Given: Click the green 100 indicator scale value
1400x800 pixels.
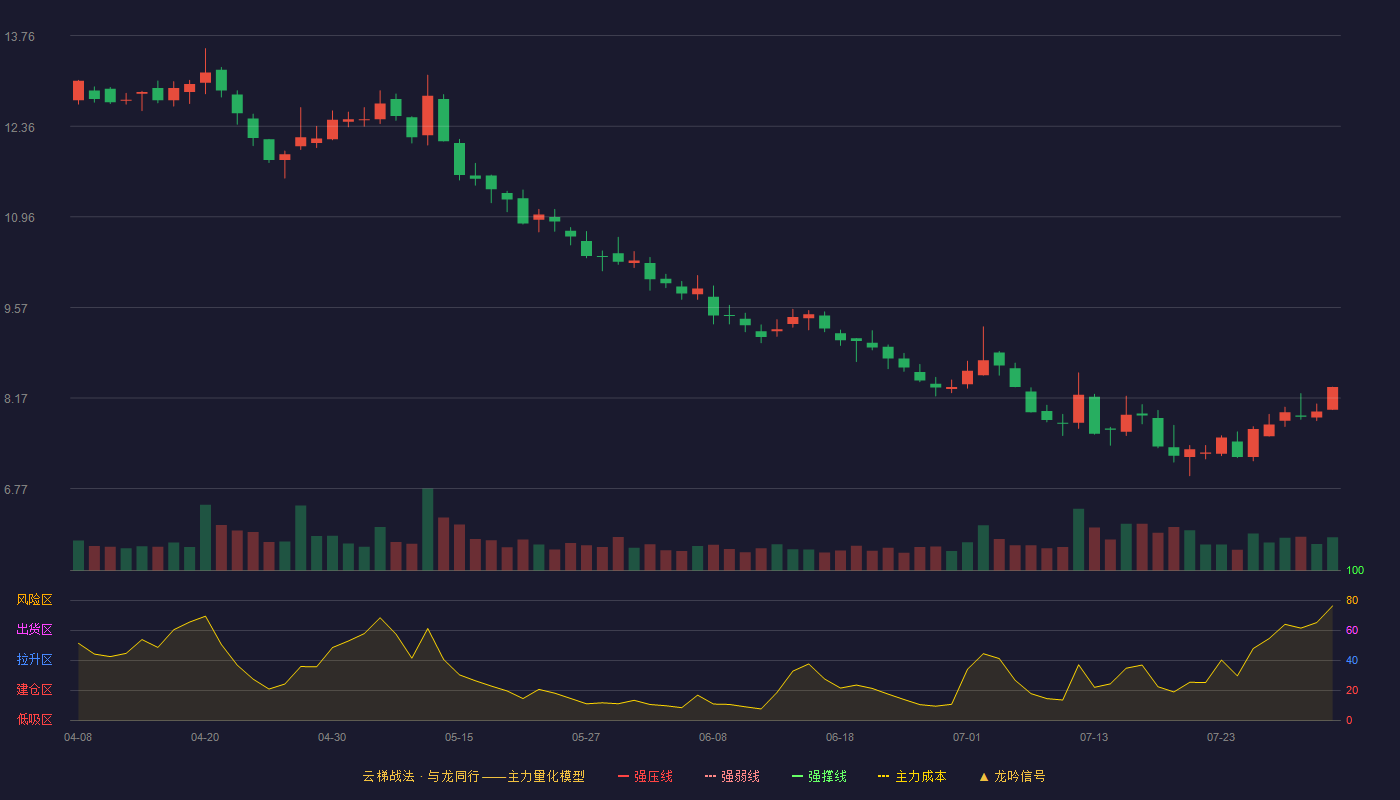Looking at the screenshot, I should [1355, 571].
